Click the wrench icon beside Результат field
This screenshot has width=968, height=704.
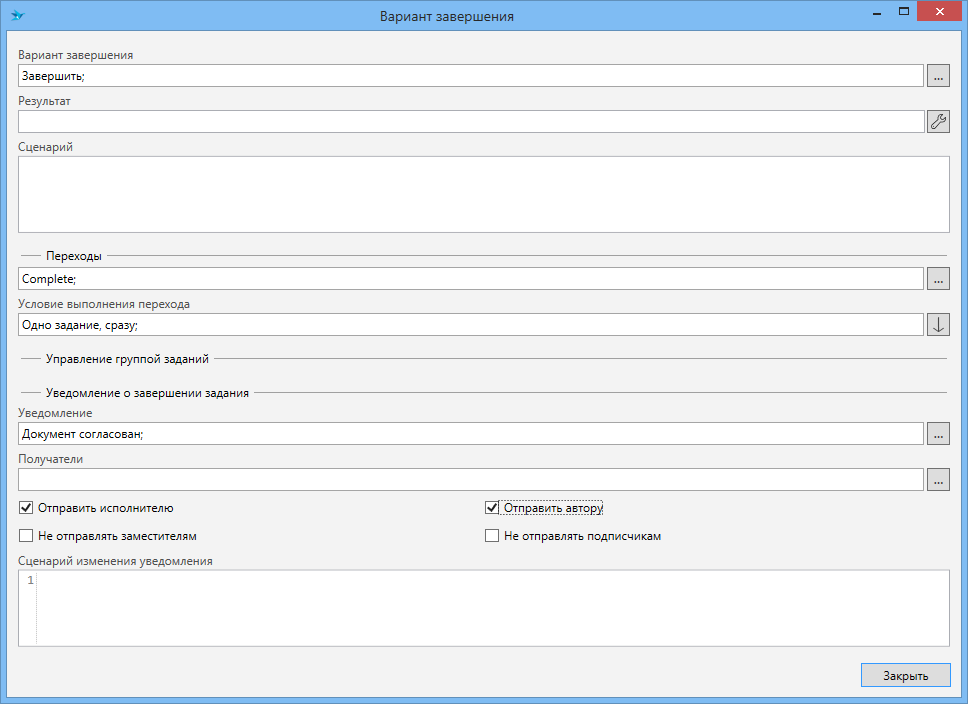(938, 121)
